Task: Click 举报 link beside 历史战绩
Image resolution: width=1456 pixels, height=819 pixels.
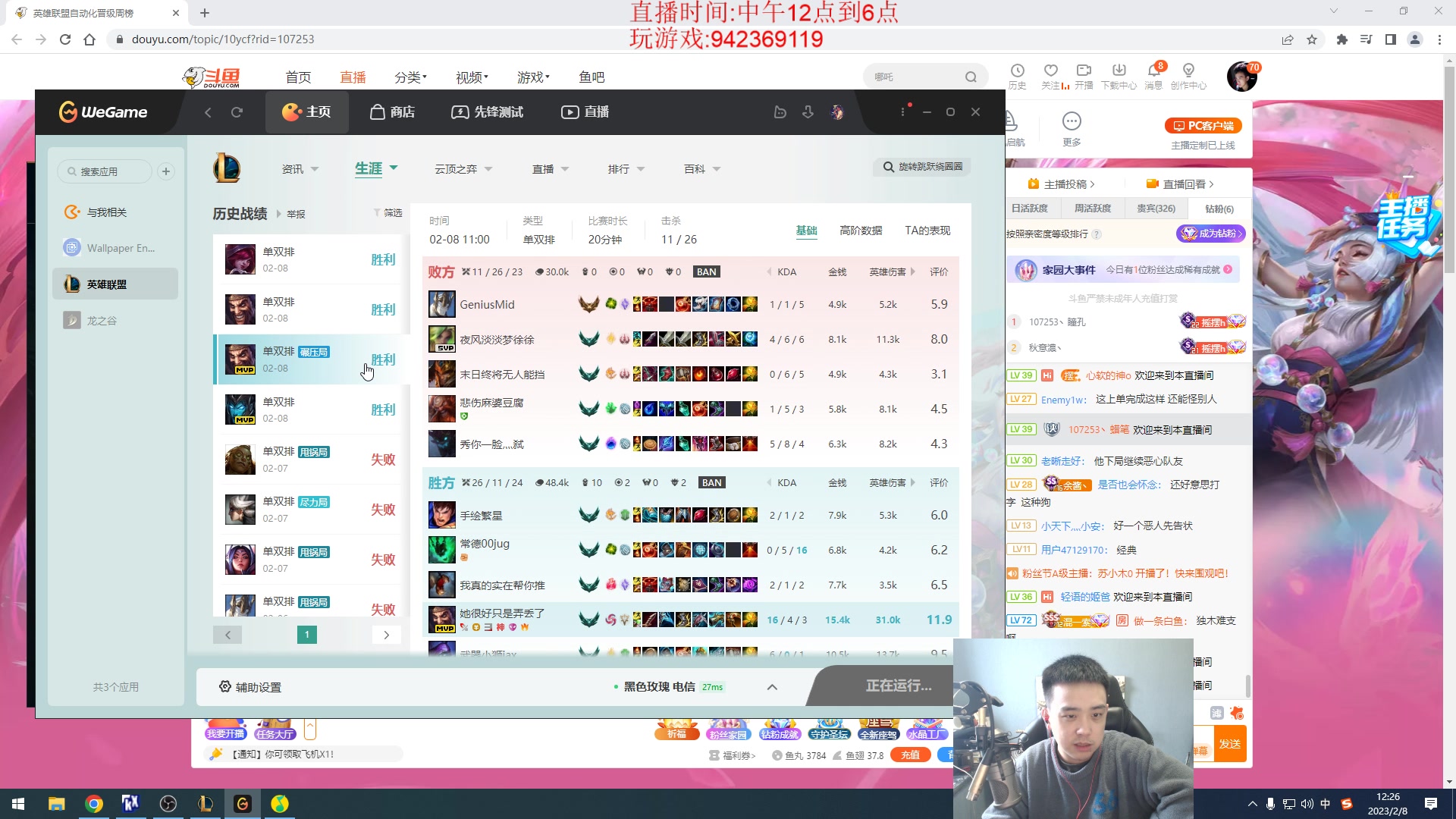Action: point(296,215)
